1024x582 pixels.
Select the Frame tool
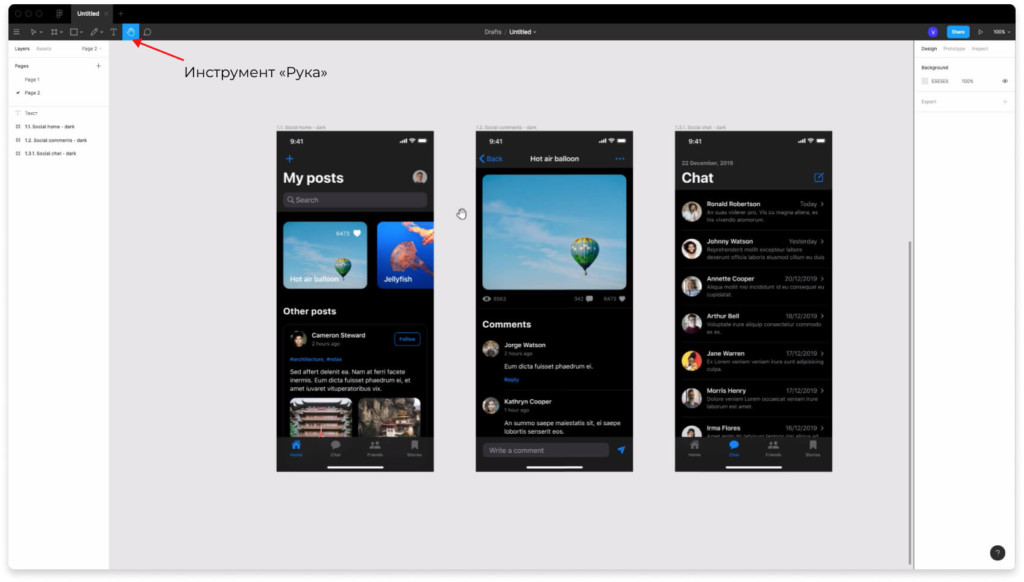(x=54, y=32)
